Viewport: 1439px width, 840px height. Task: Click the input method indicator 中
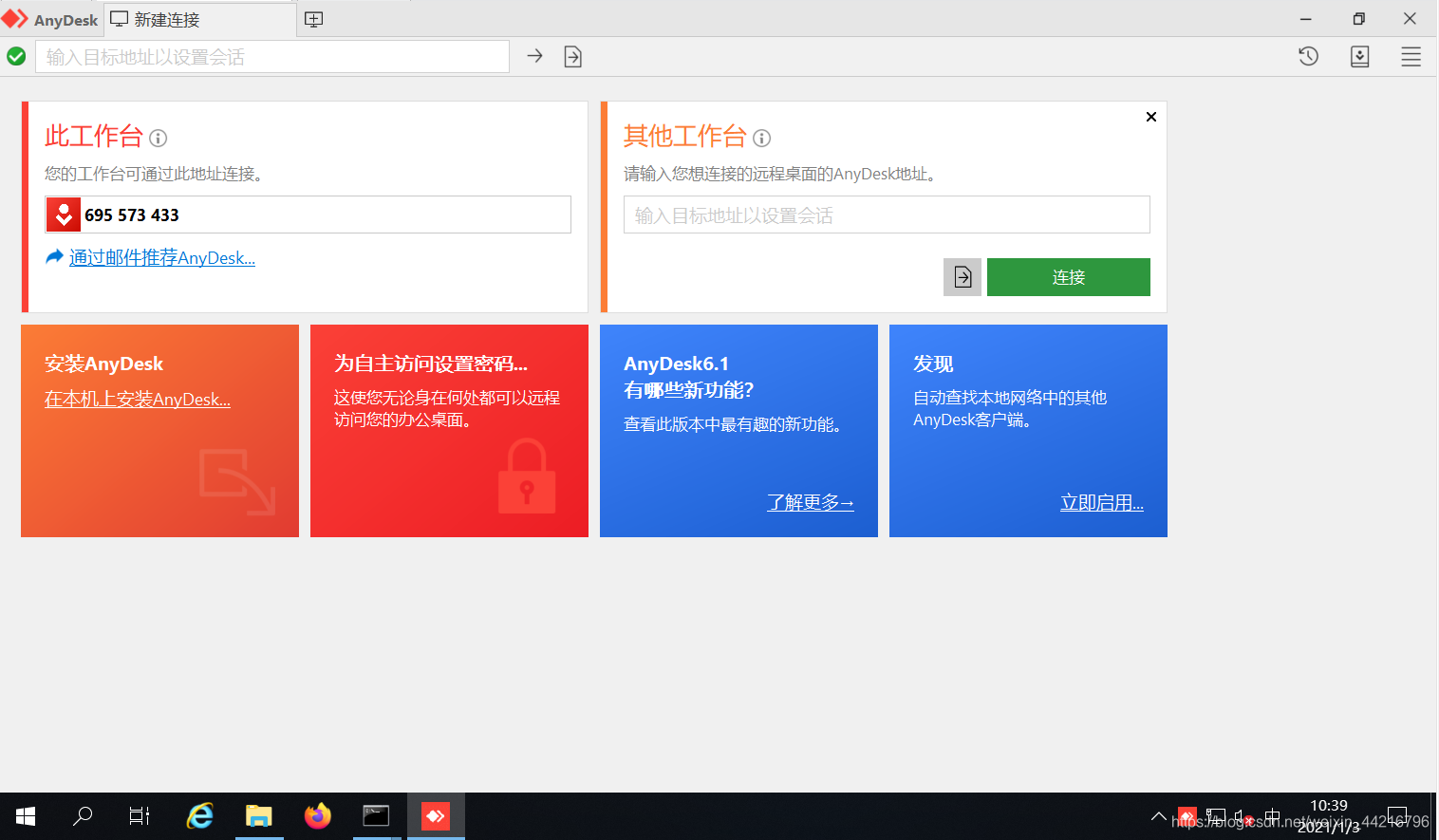point(1273,816)
